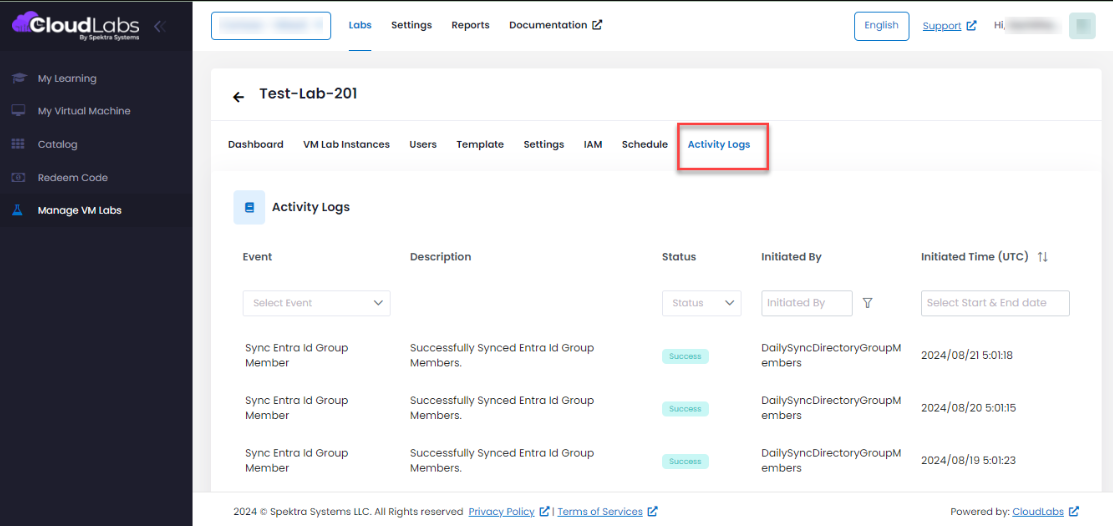This screenshot has width=1113, height=526.
Task: Open the Labs top menu
Action: (360, 25)
